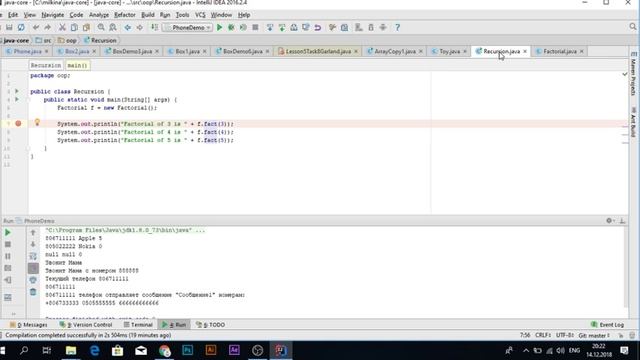Open the Event Log panel
This screenshot has height=360, width=640.
(x=607, y=324)
